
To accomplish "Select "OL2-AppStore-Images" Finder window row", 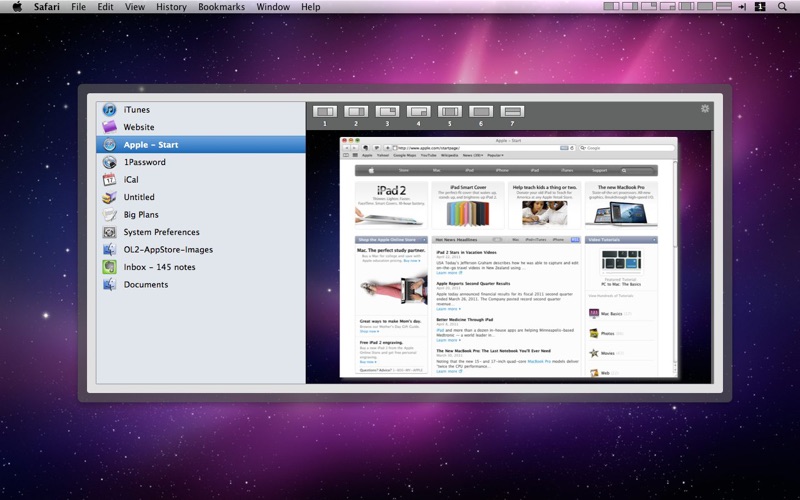I will pos(201,249).
